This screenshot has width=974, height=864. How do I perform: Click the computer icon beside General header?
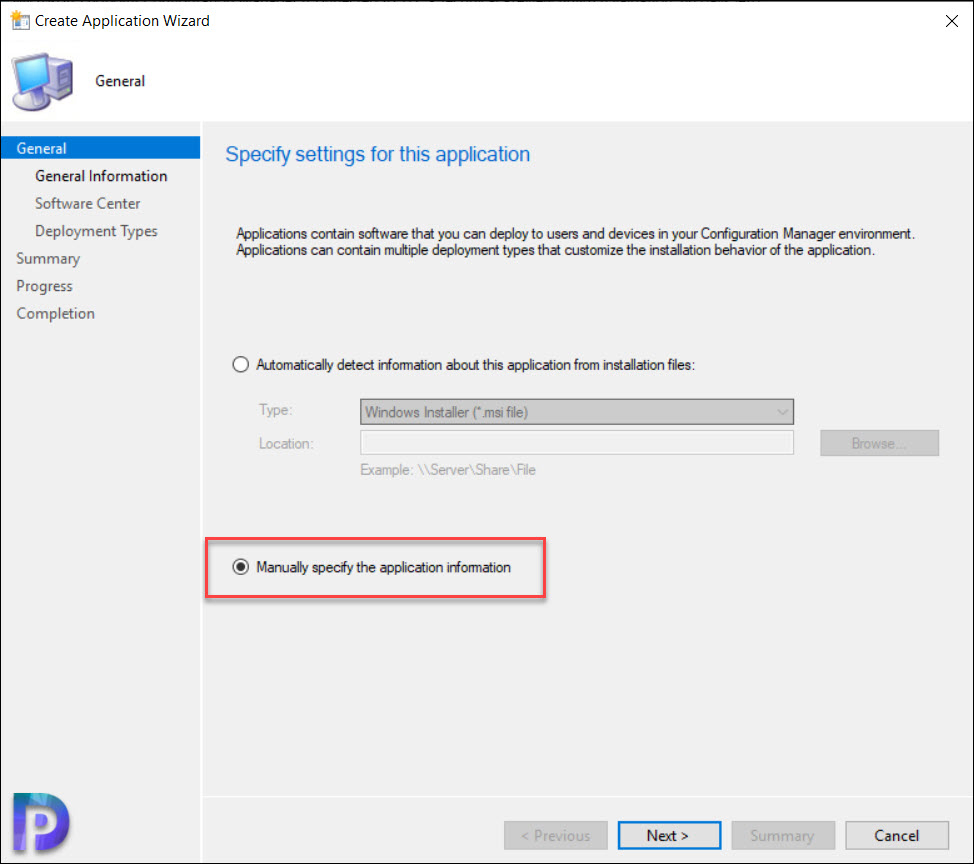point(43,81)
